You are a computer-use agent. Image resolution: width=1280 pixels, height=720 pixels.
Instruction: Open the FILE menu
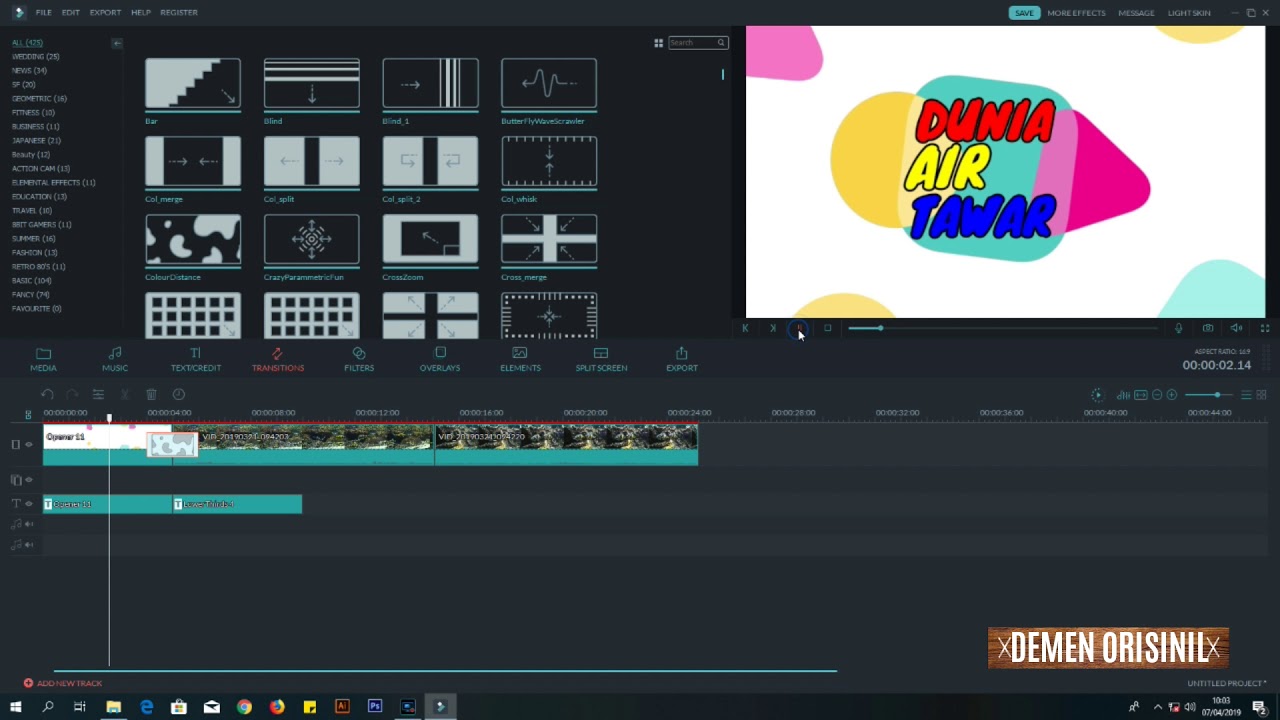coord(44,13)
